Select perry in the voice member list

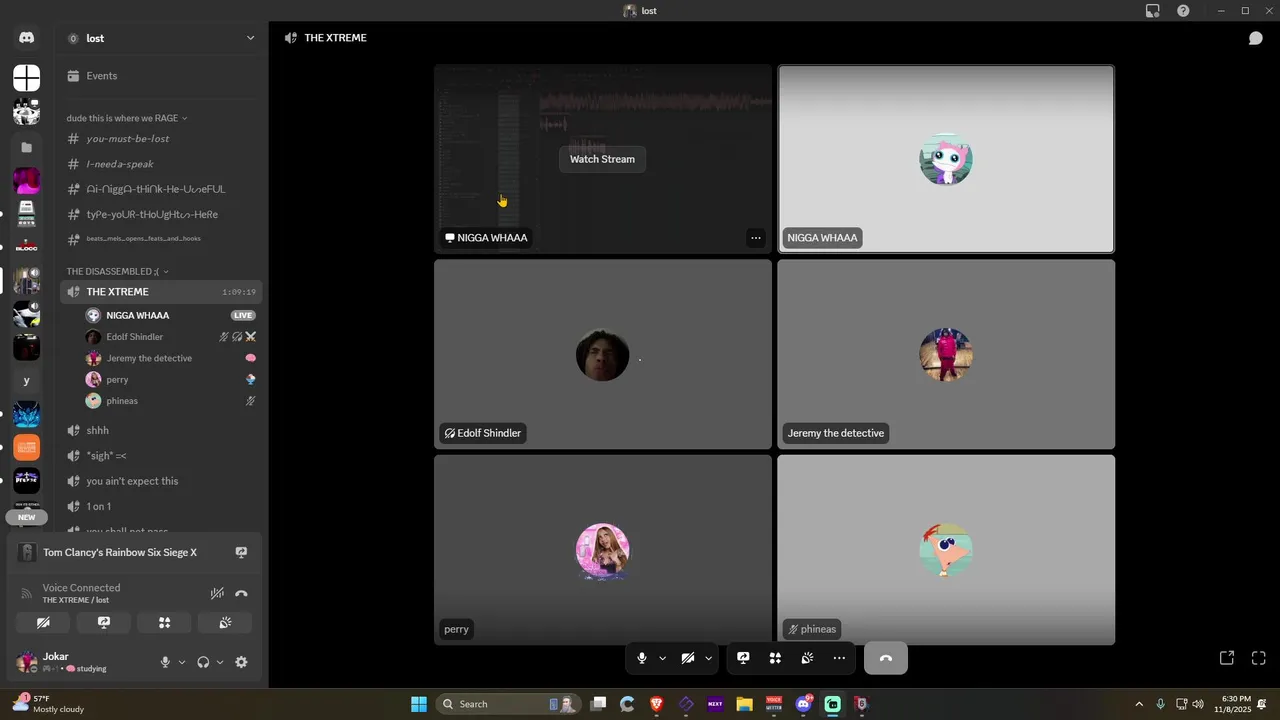(x=171, y=380)
